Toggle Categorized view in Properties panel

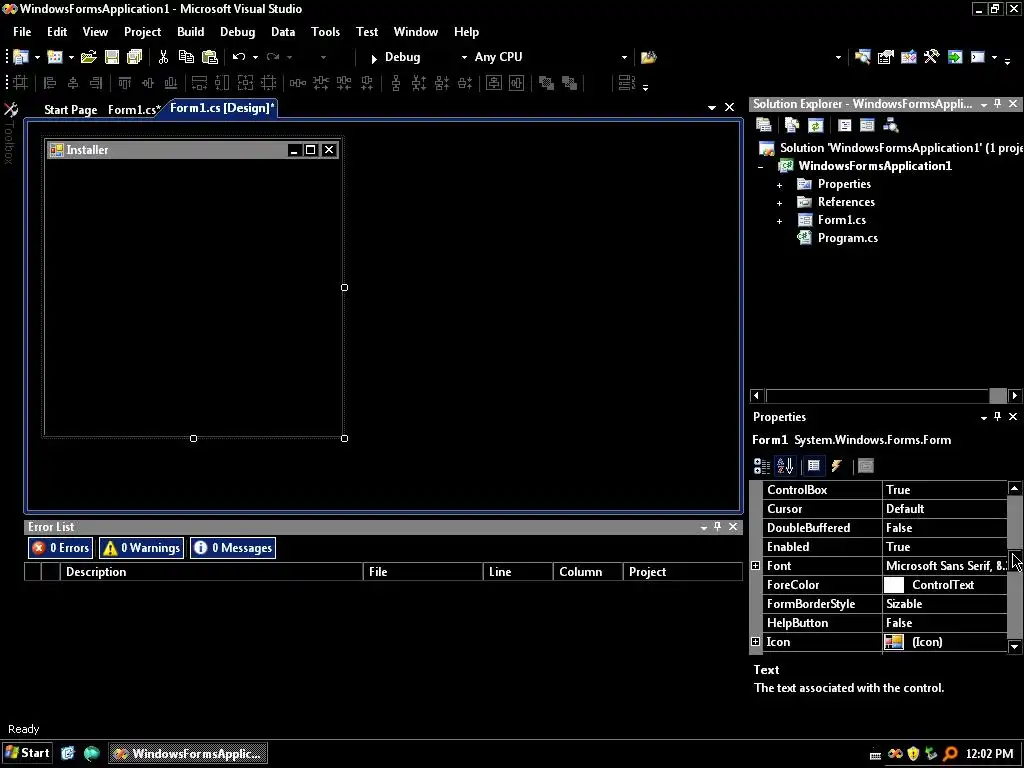tap(761, 466)
